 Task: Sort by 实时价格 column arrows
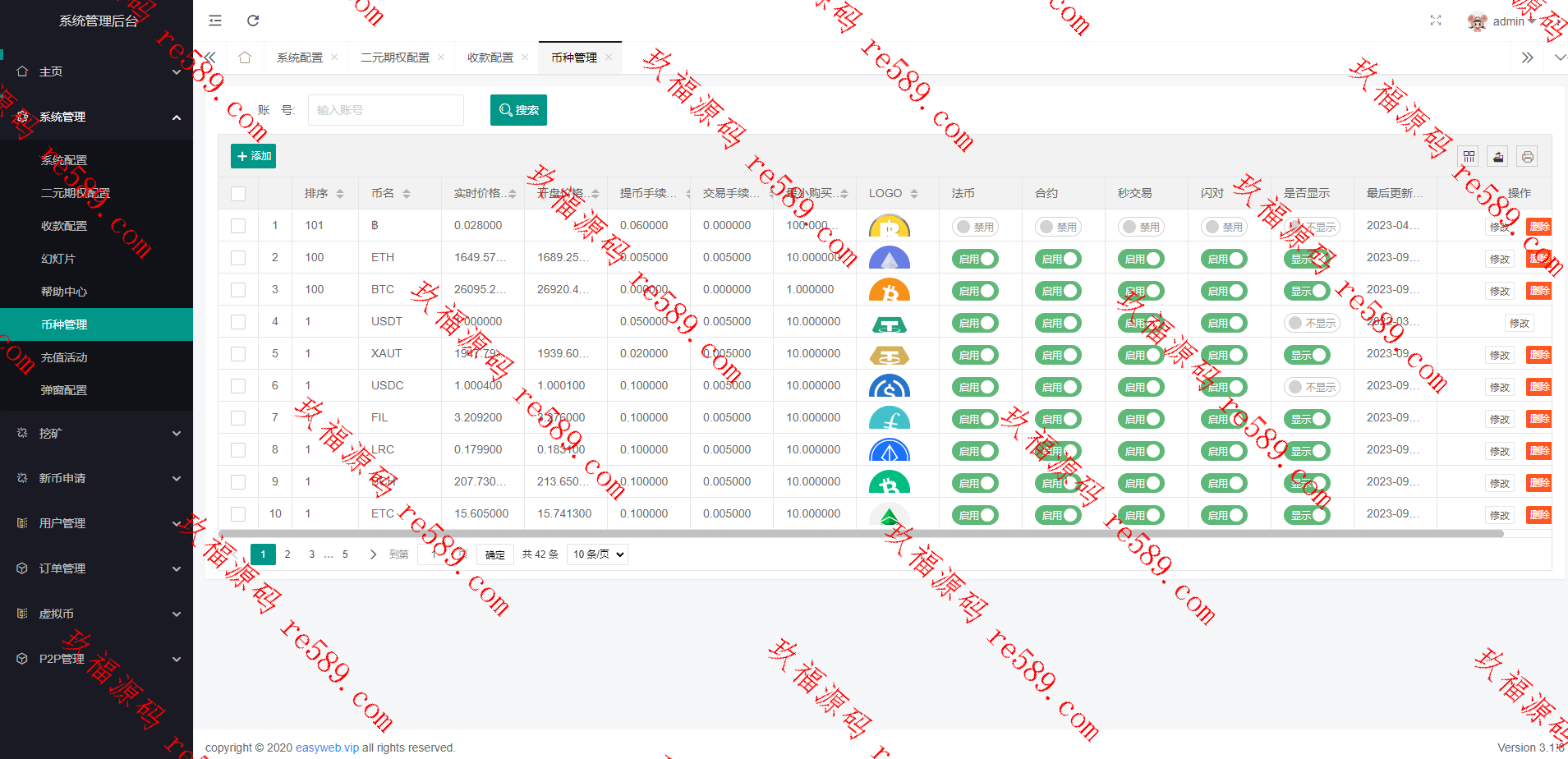[x=513, y=194]
